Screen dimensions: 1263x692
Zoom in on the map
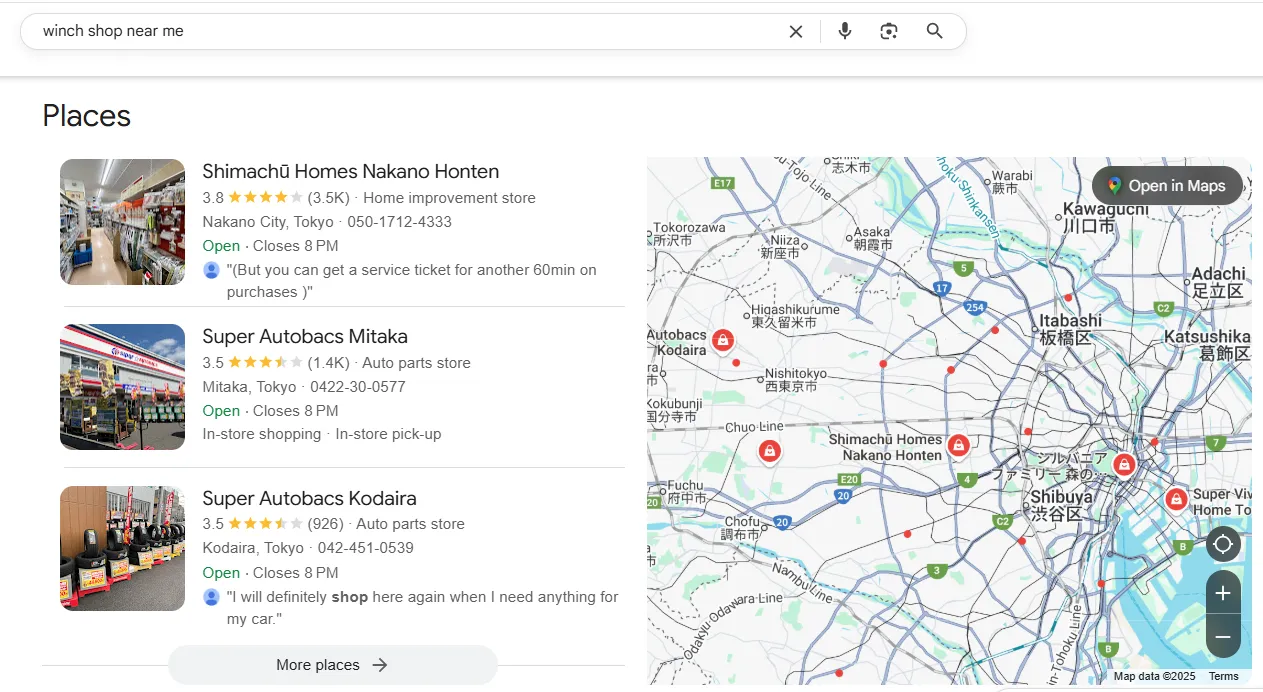(1223, 593)
